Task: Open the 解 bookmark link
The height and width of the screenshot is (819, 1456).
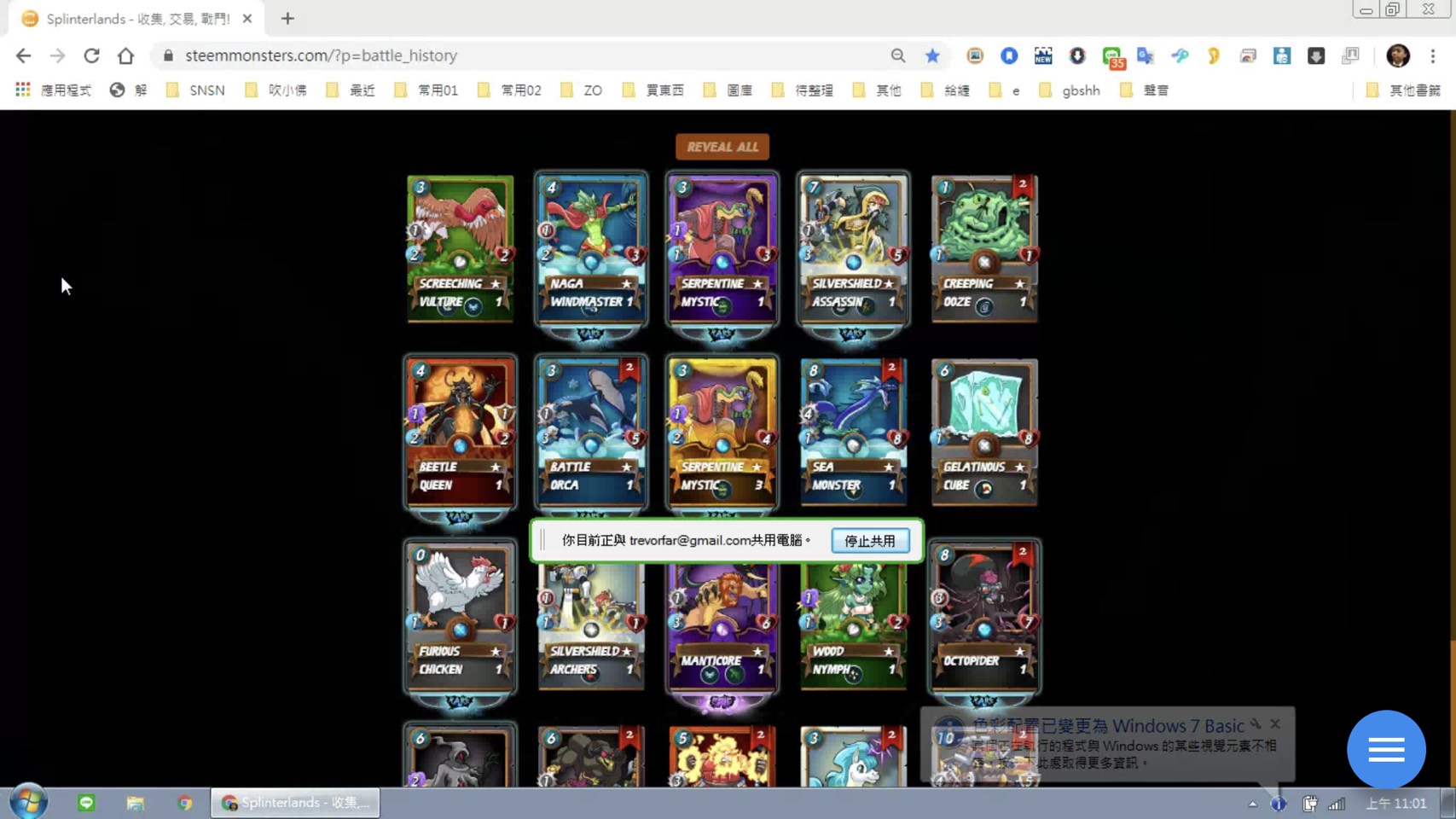Action: (128, 90)
